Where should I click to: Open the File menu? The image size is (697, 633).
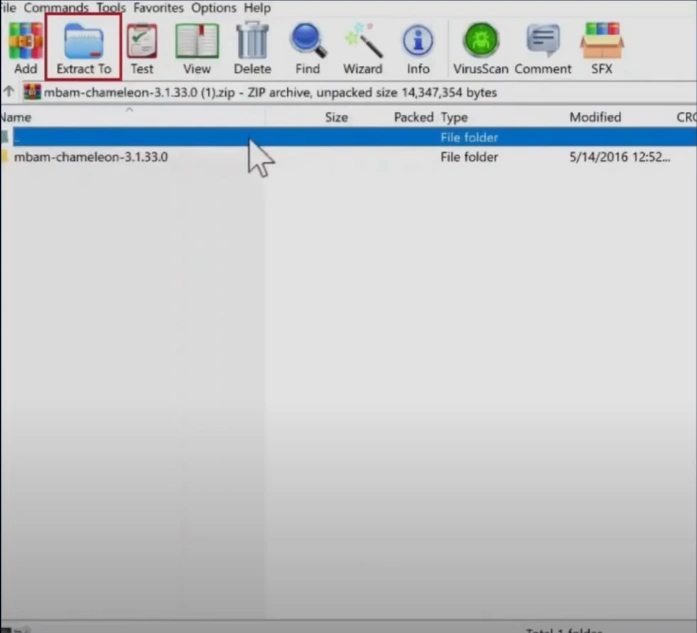click(8, 8)
